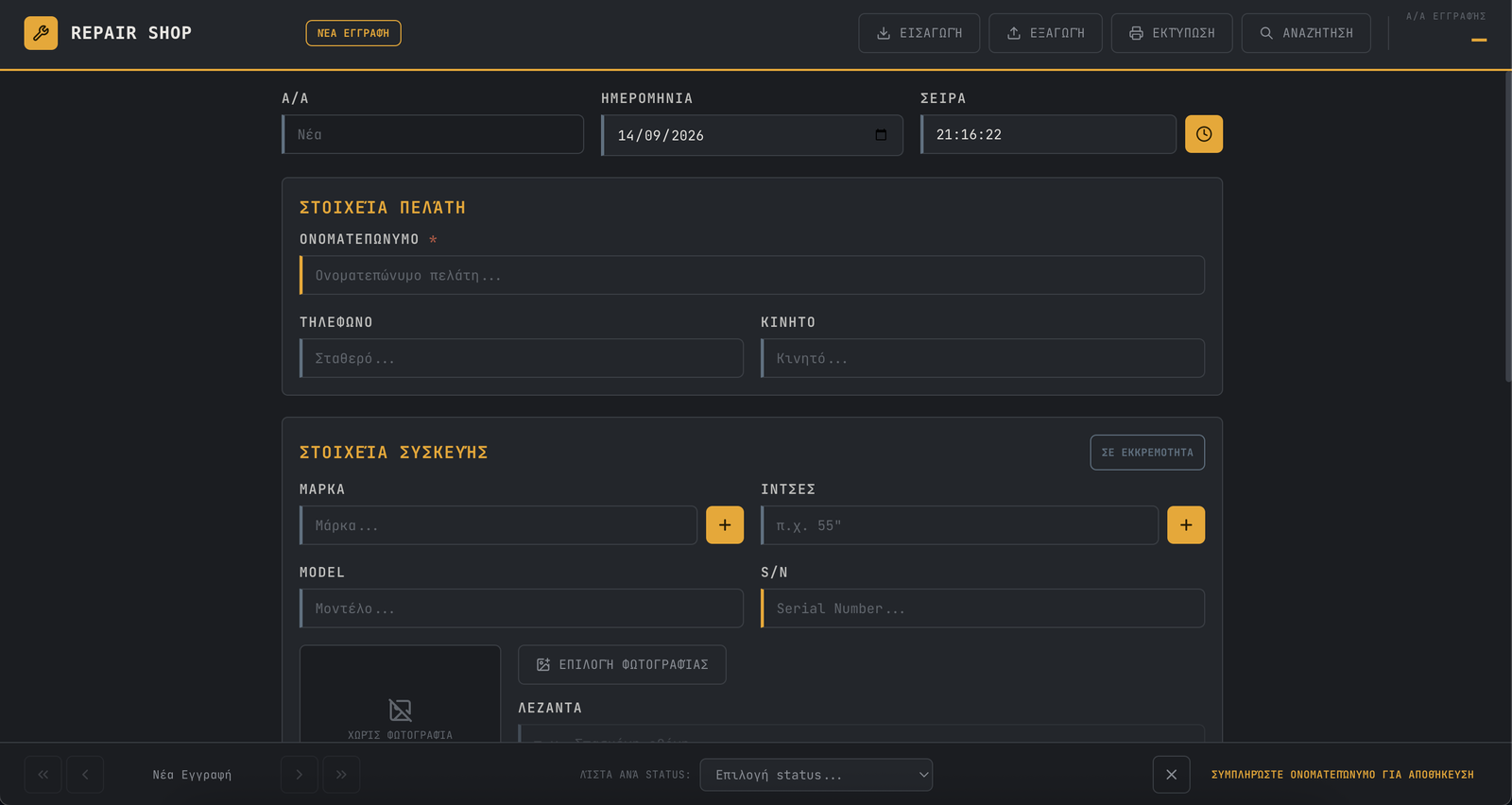Click the Κινητό mobile field
Screen dimensions: 1512x805
coord(983,358)
